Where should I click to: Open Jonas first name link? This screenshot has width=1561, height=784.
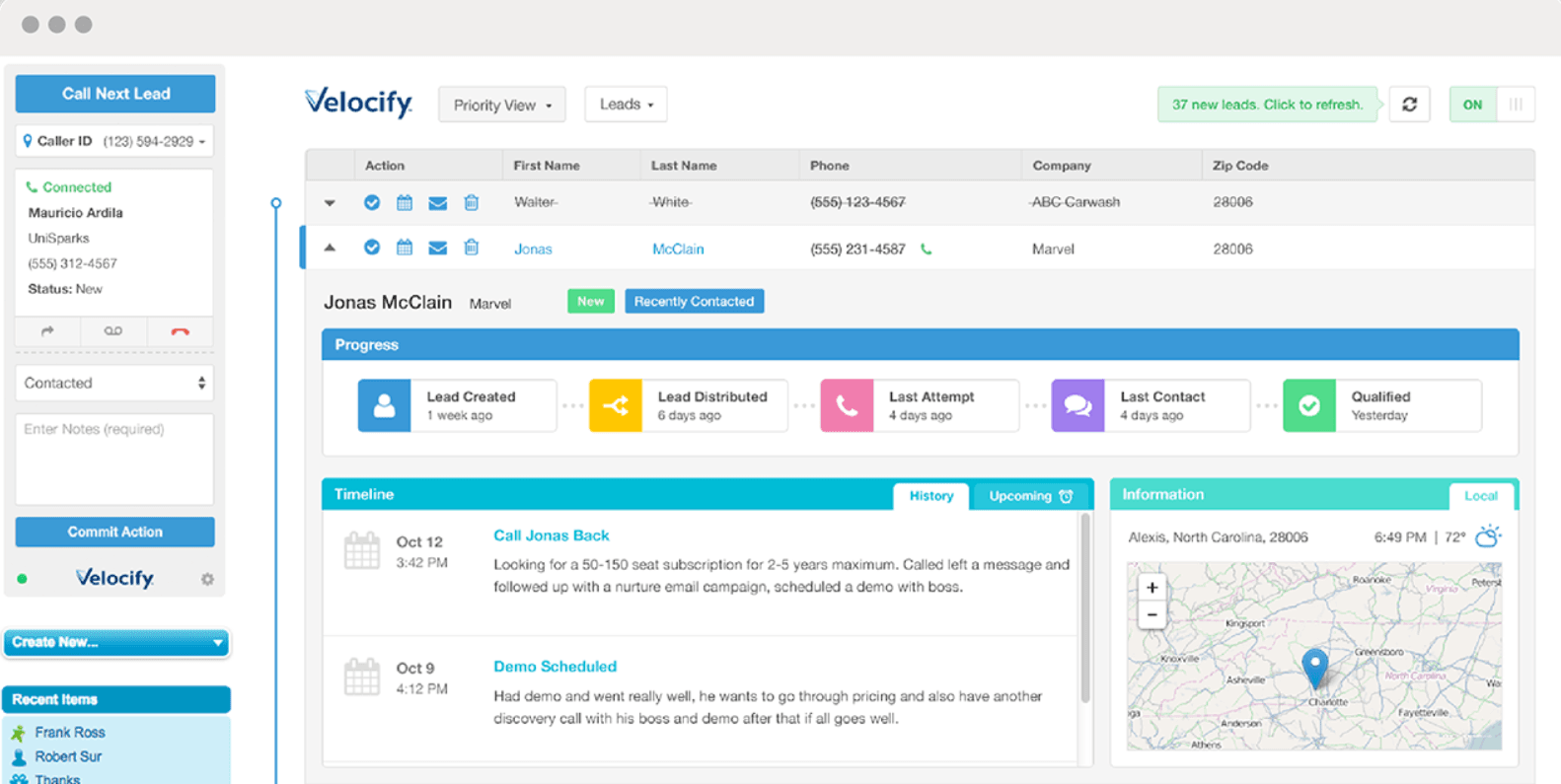click(x=533, y=249)
